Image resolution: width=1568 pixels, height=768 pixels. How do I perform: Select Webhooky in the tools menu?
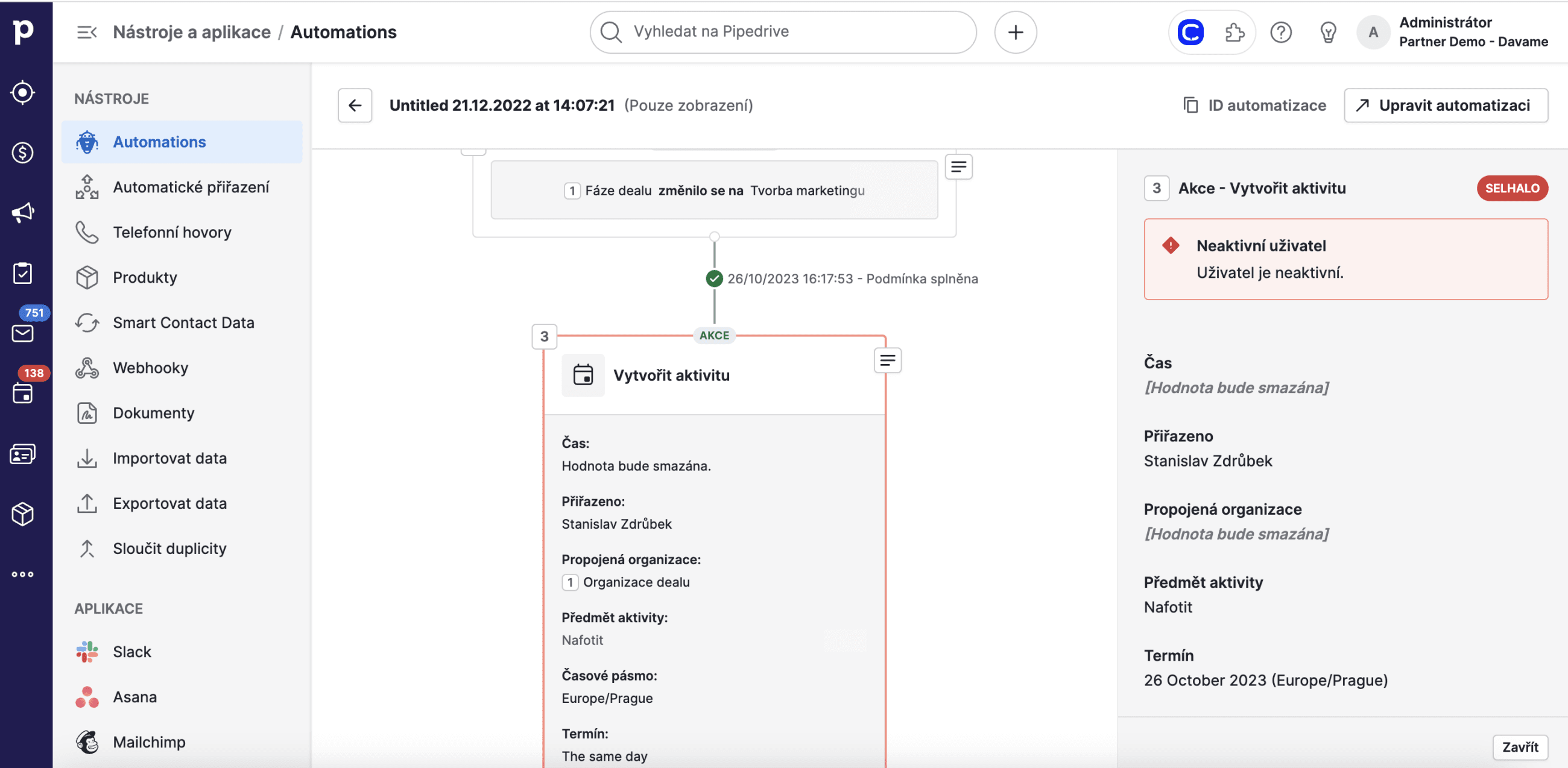[x=150, y=368]
